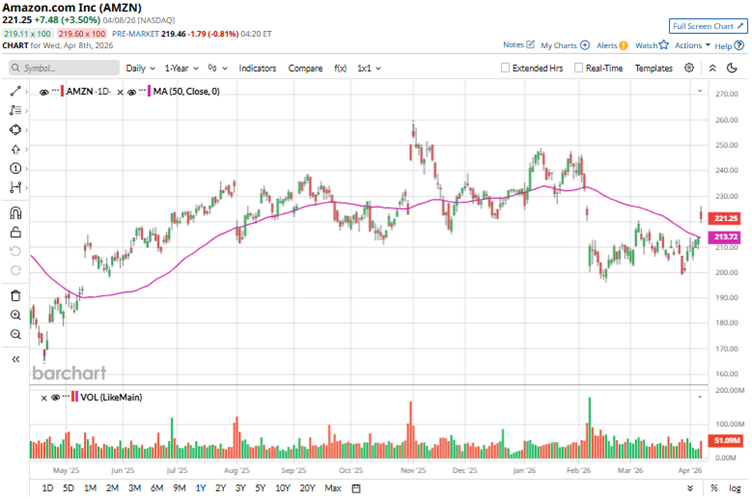Click the AMZN red color swatch in legend

62,91
